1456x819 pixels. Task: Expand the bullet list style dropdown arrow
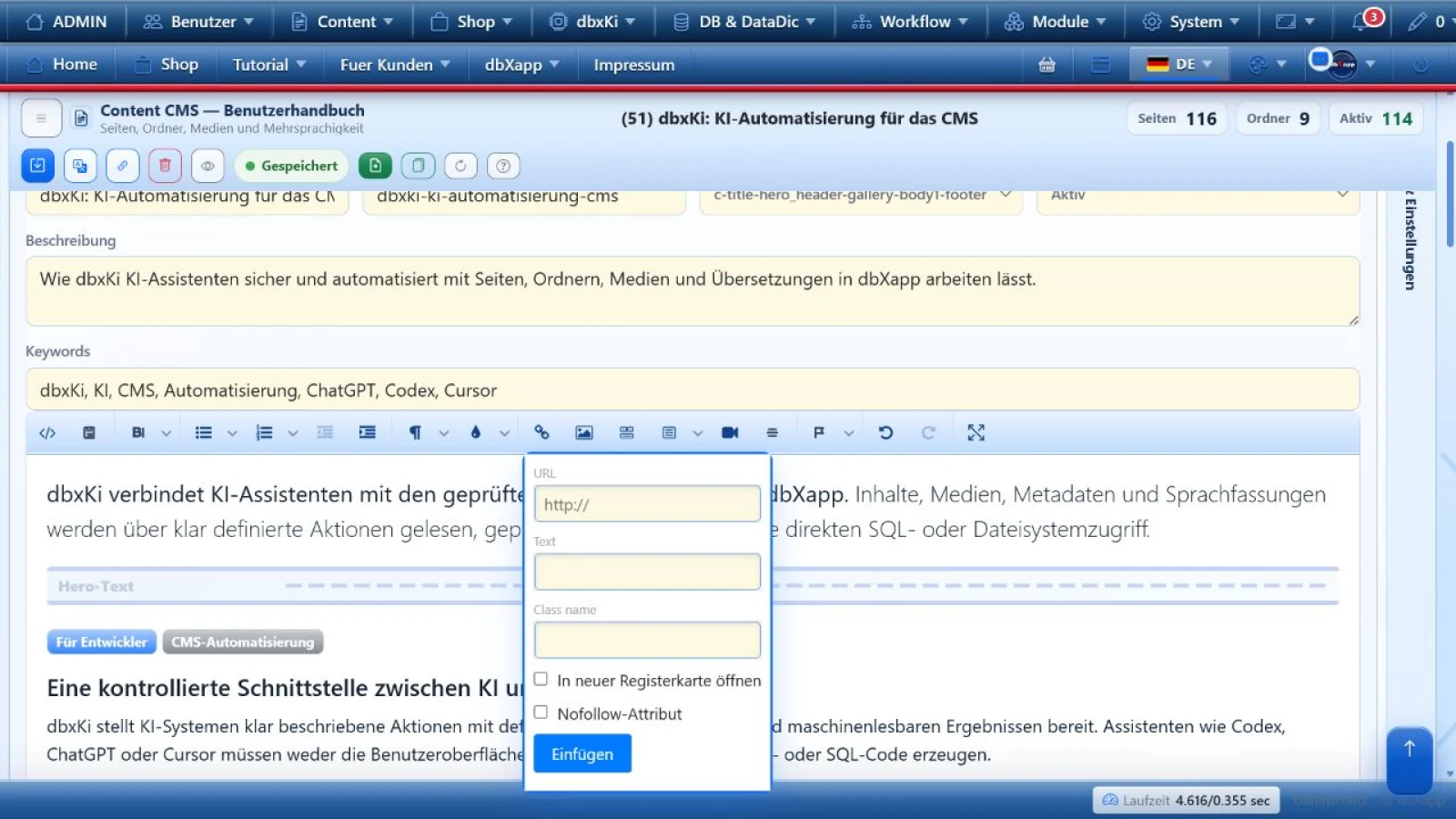click(x=232, y=433)
